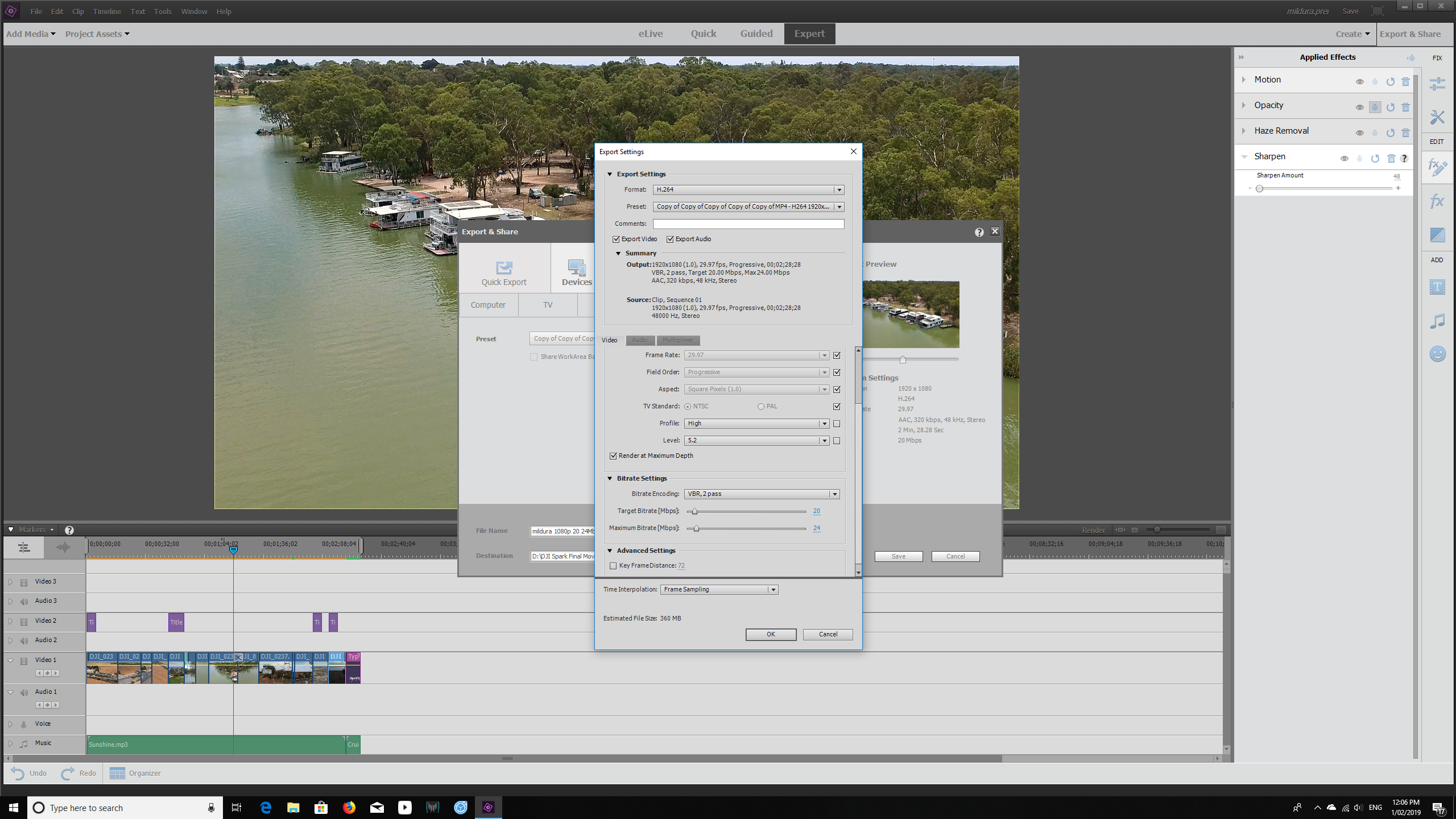Click Cancel in Export Settings dialog
The width and height of the screenshot is (1456, 819).
pyautogui.click(x=828, y=635)
